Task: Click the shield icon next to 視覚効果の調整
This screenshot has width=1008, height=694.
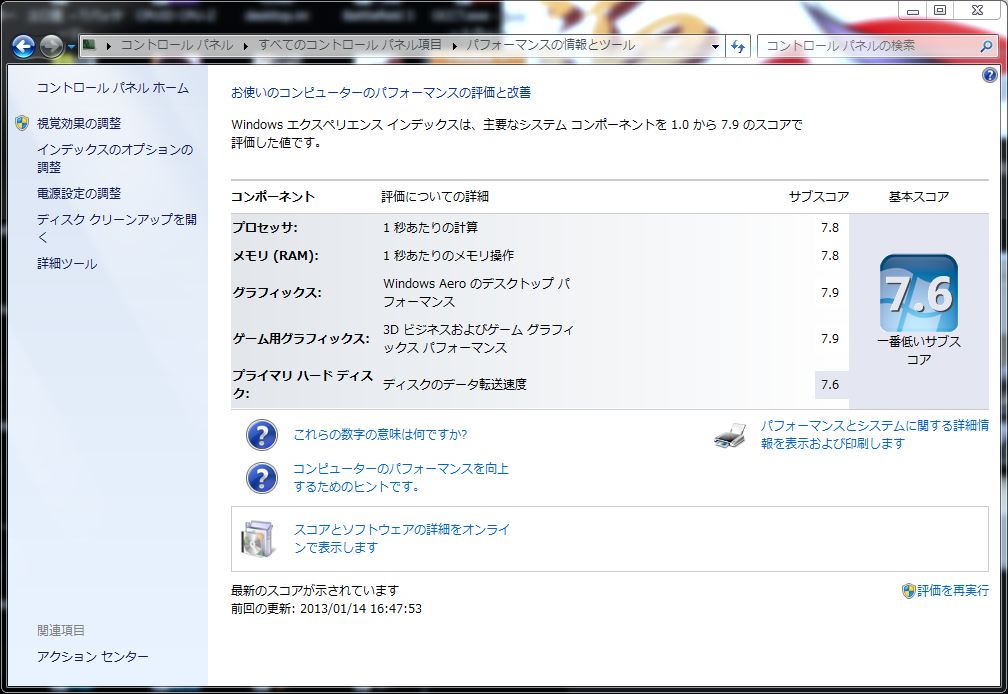Action: point(22,123)
